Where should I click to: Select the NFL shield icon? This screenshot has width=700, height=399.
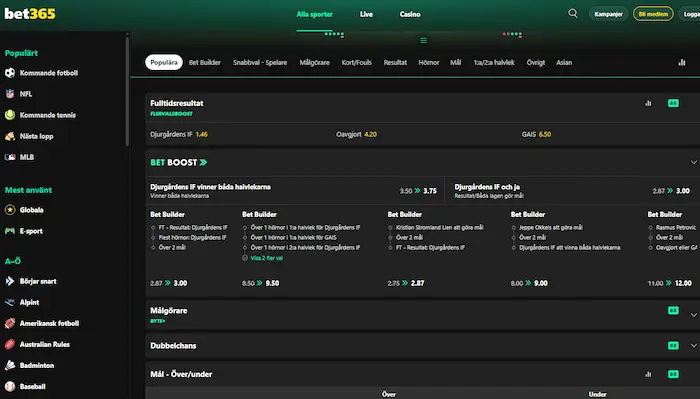[10, 94]
